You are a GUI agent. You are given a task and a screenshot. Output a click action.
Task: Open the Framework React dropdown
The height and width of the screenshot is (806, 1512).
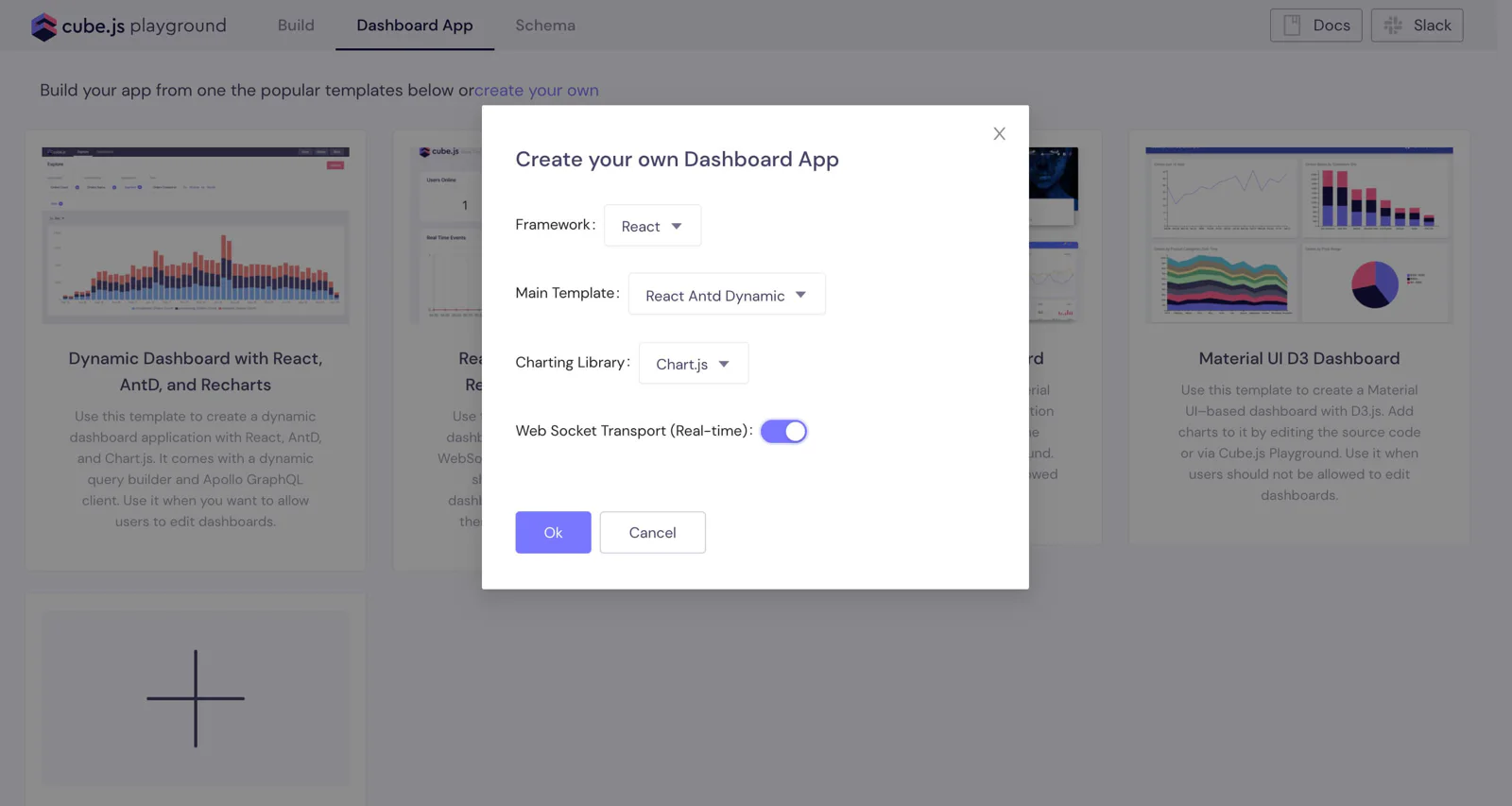click(652, 226)
